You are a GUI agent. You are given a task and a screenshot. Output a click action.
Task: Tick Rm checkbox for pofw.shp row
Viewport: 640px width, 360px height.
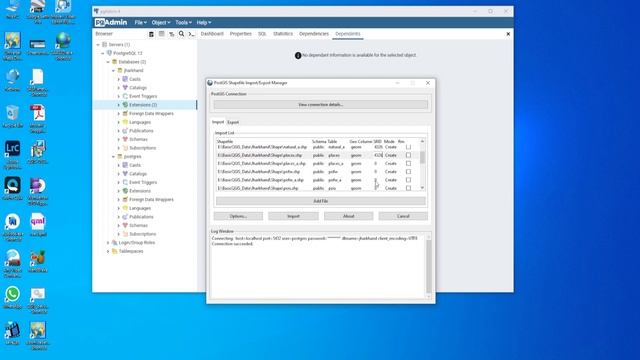click(x=408, y=171)
